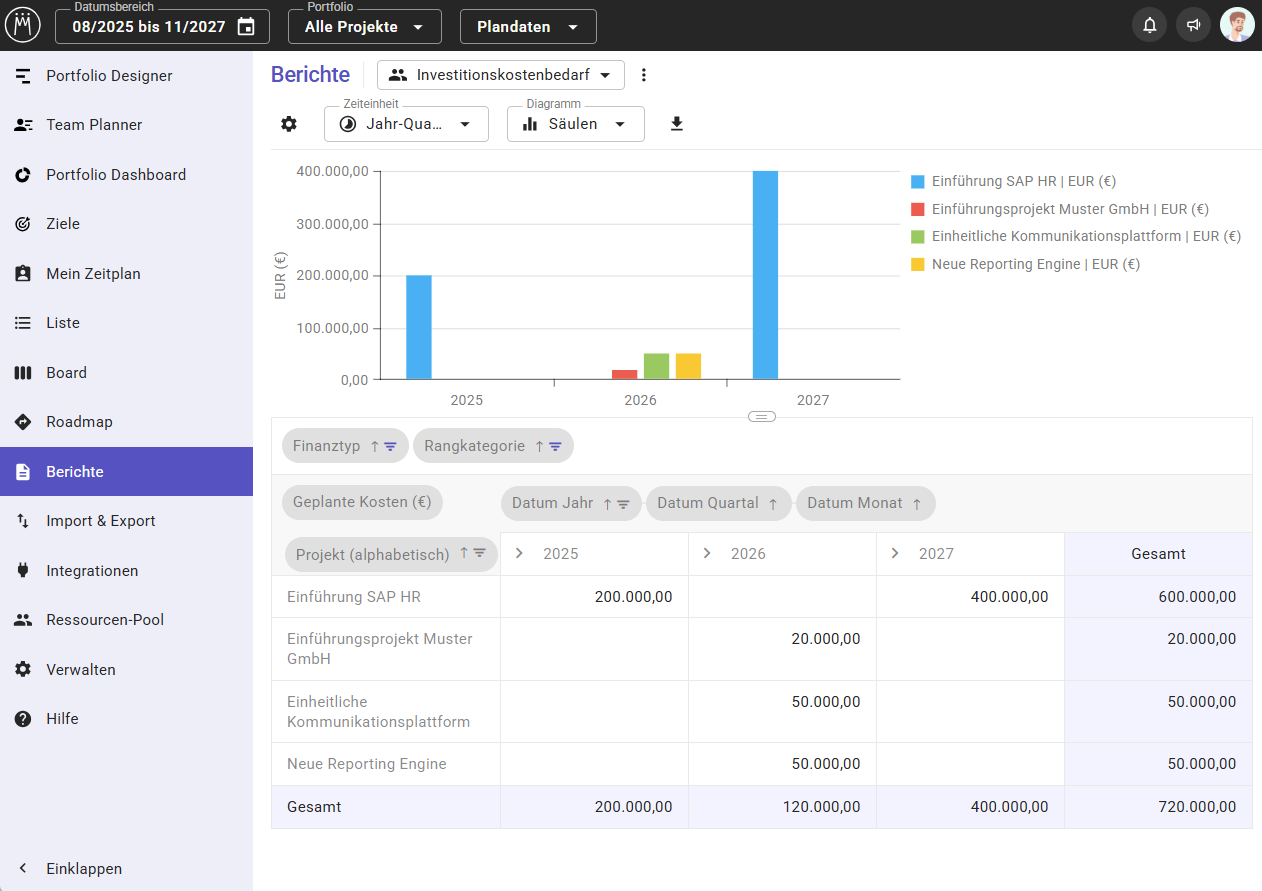This screenshot has width=1262, height=891.
Task: Open the three-dot report options menu
Action: point(644,75)
